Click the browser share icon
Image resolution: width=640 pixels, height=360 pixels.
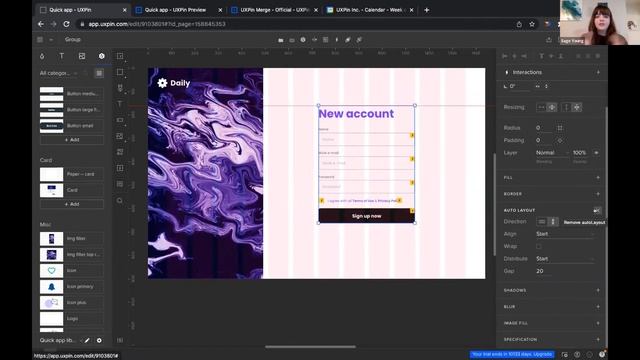click(x=519, y=24)
